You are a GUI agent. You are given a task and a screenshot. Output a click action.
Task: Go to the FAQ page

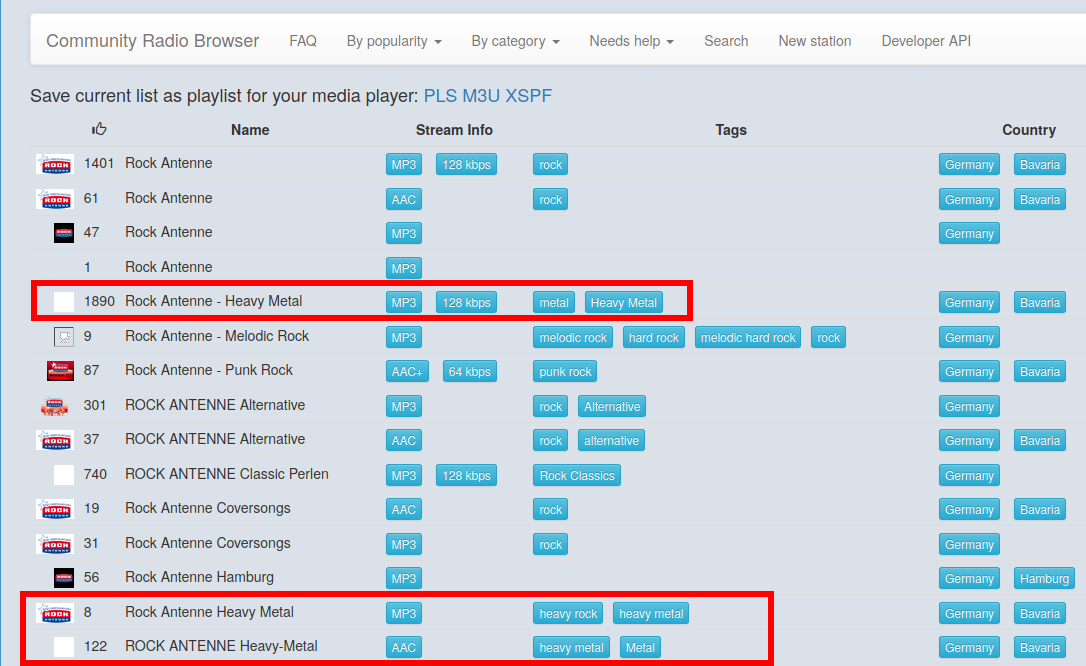(x=303, y=41)
